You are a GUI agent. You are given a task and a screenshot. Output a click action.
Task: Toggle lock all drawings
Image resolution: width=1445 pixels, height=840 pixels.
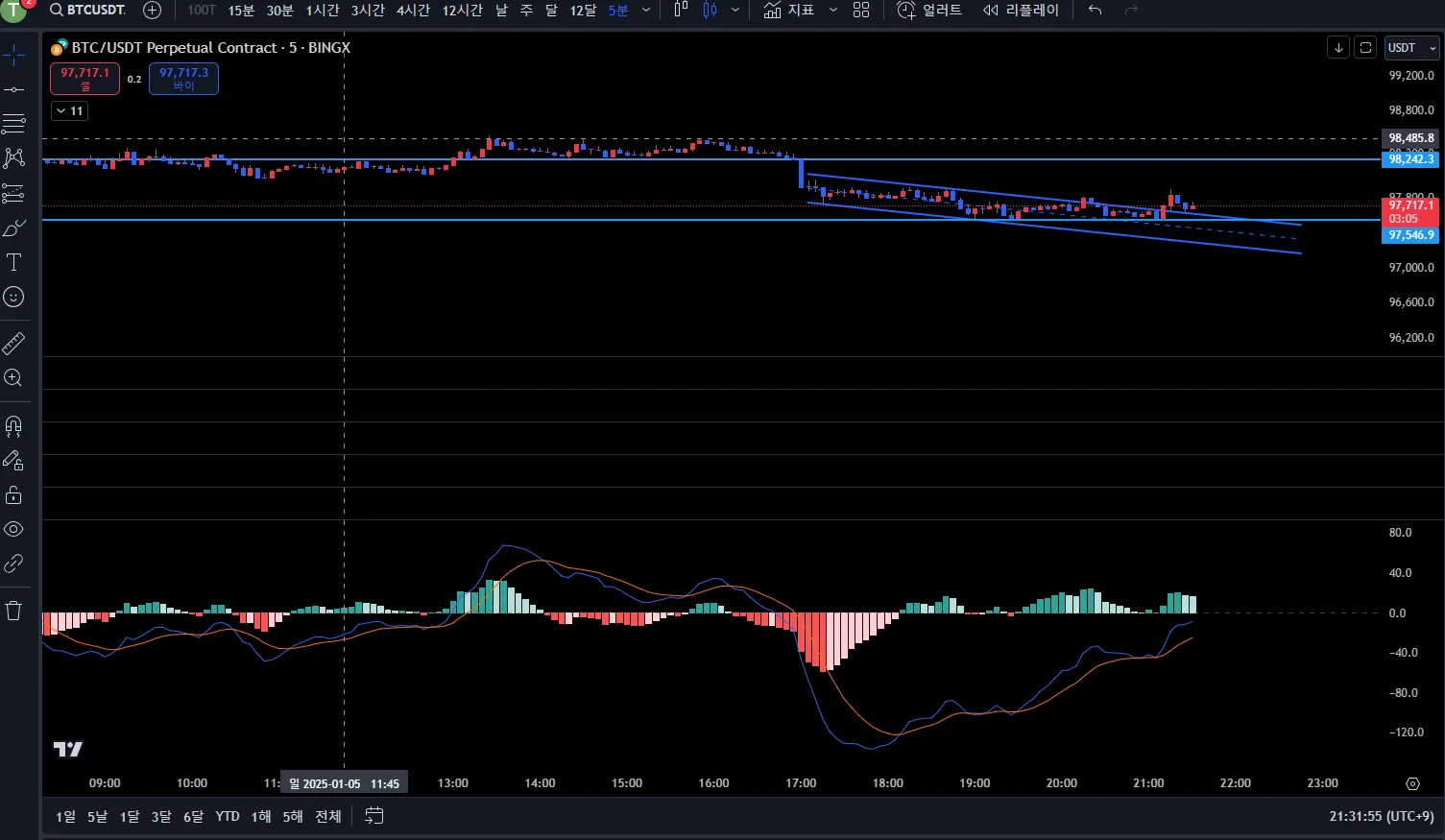pyautogui.click(x=13, y=494)
